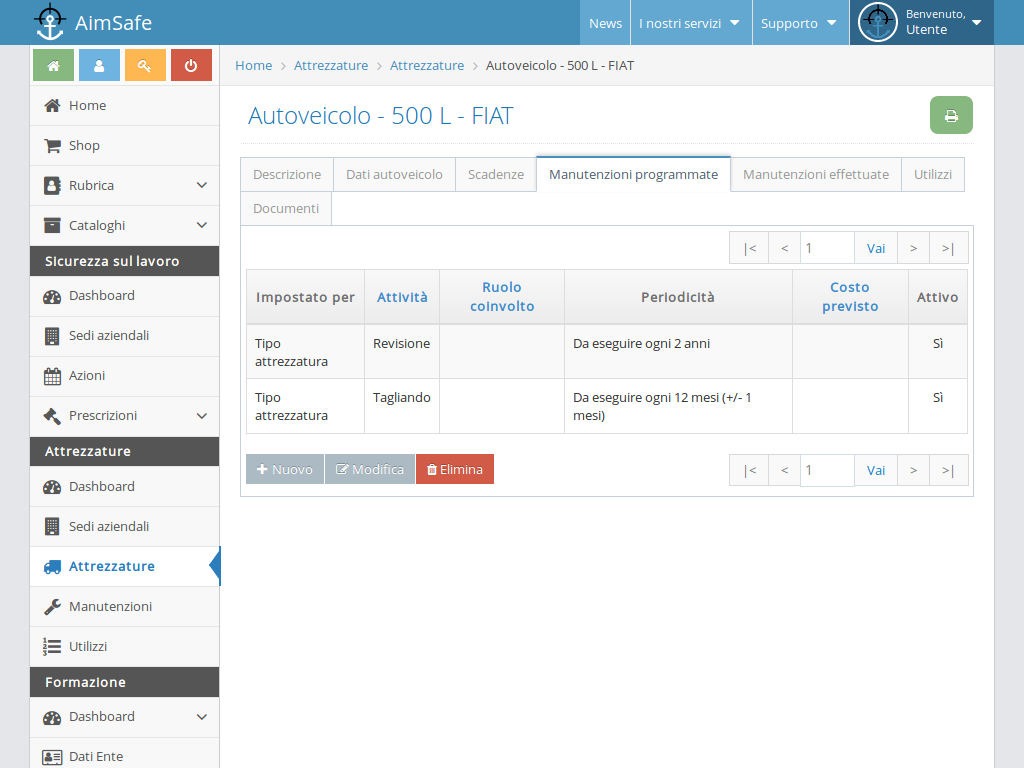The height and width of the screenshot is (768, 1024).
Task: Click the Azioni calendar icon
Action: coord(52,376)
